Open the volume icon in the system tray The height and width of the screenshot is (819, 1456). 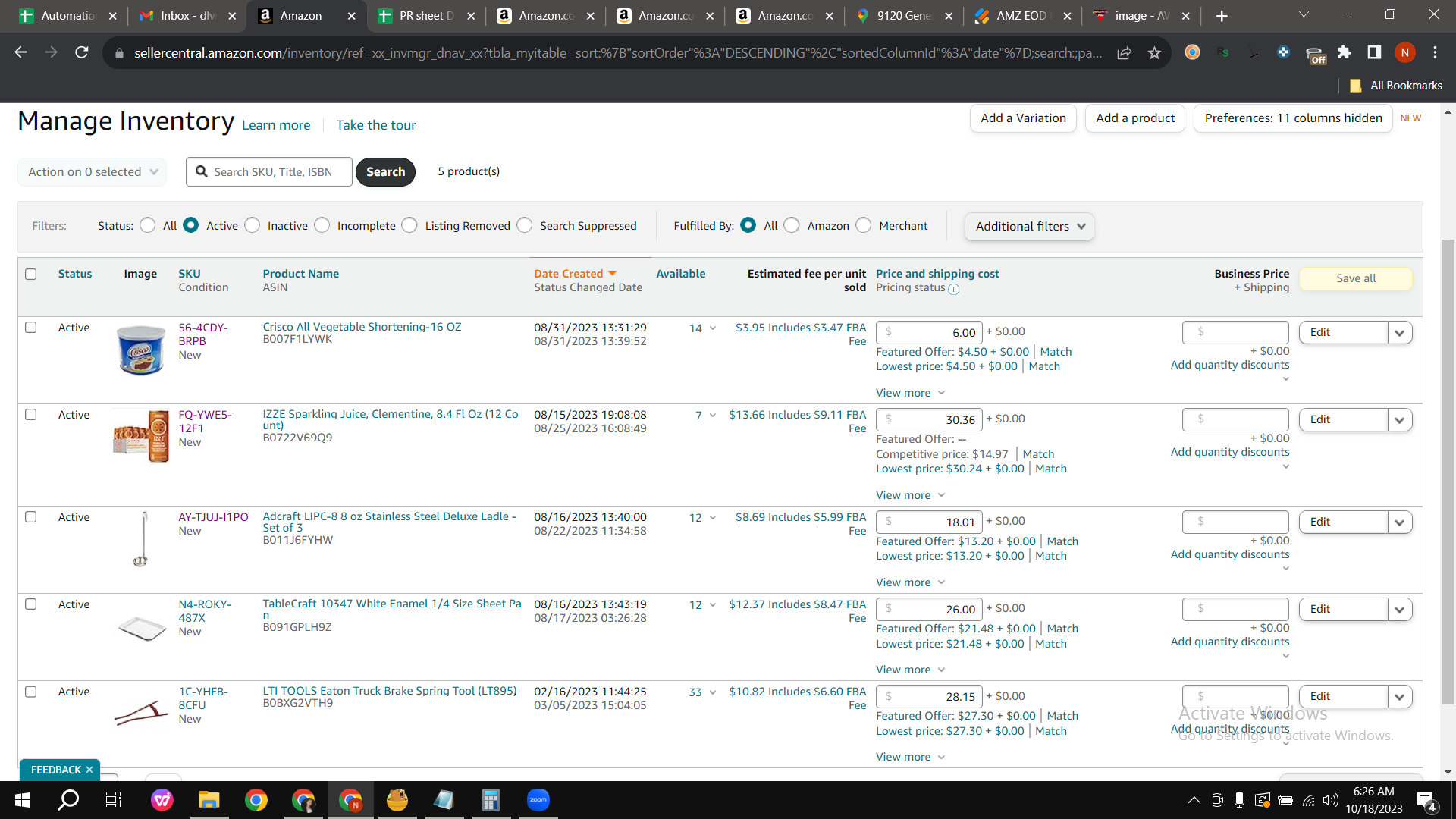tap(1330, 800)
